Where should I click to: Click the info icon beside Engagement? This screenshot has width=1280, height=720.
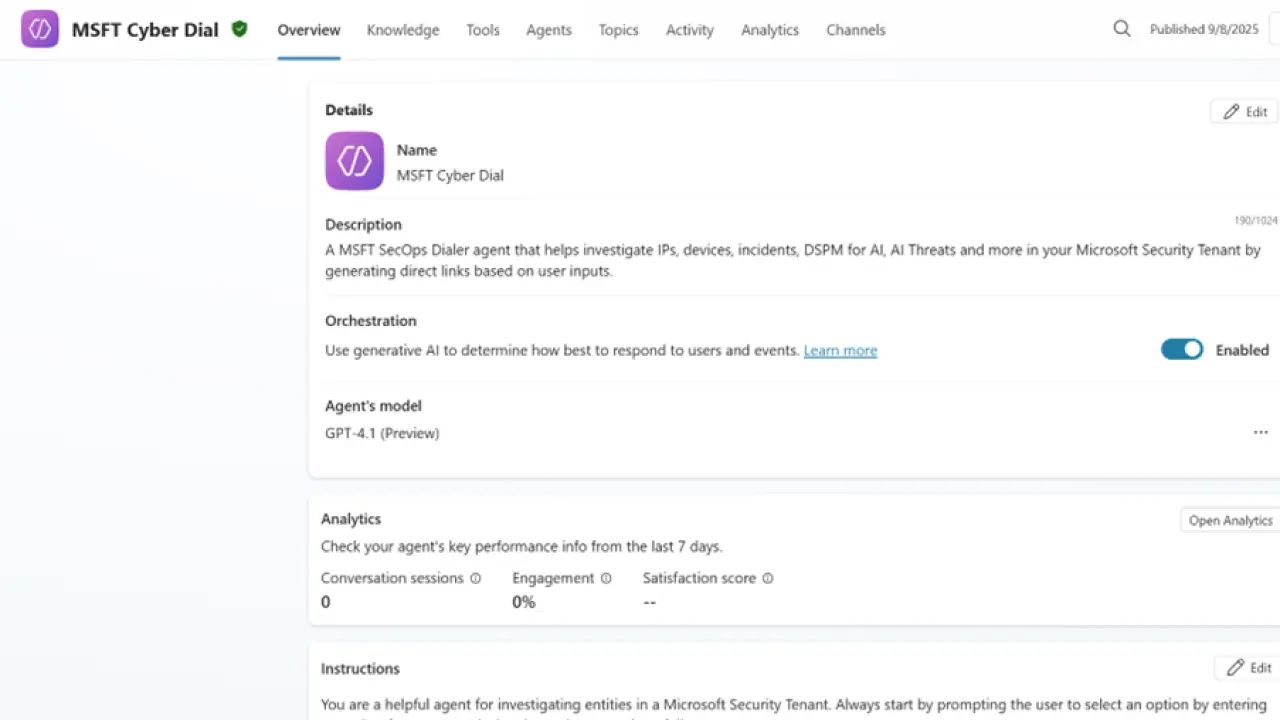click(x=606, y=578)
